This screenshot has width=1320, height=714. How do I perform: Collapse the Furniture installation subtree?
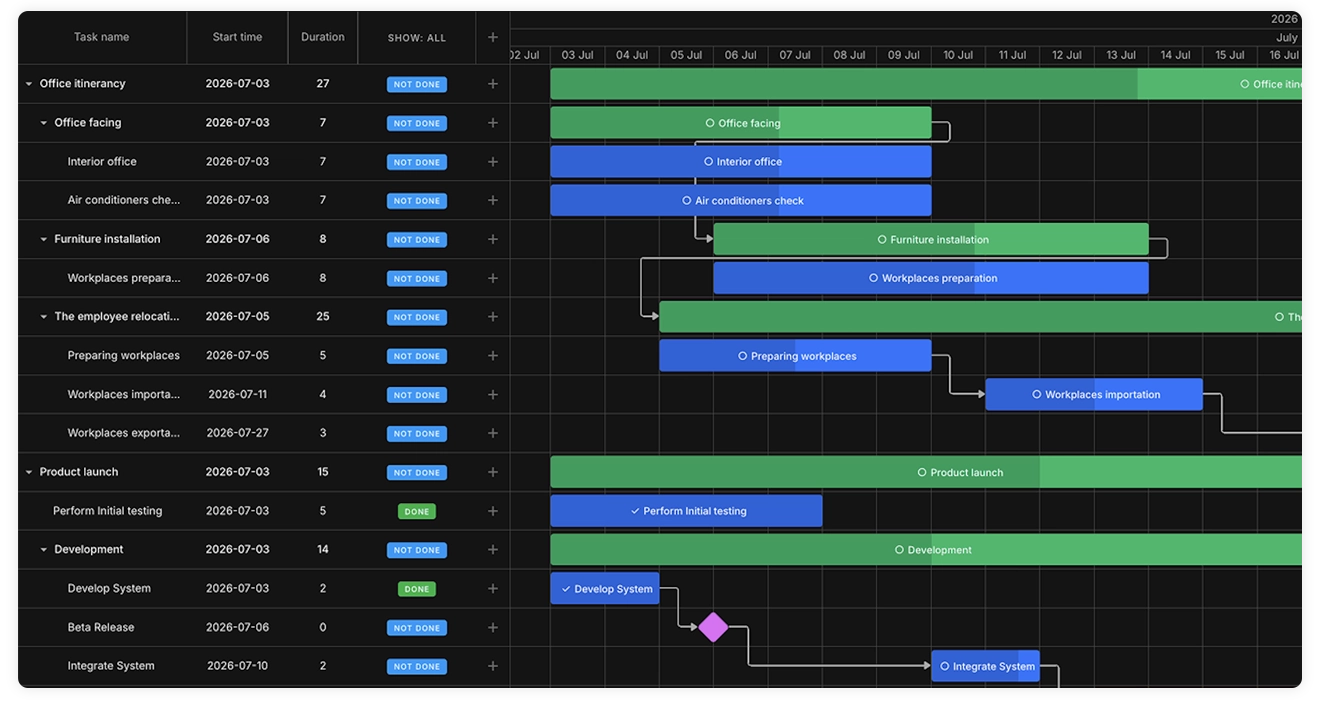44,239
